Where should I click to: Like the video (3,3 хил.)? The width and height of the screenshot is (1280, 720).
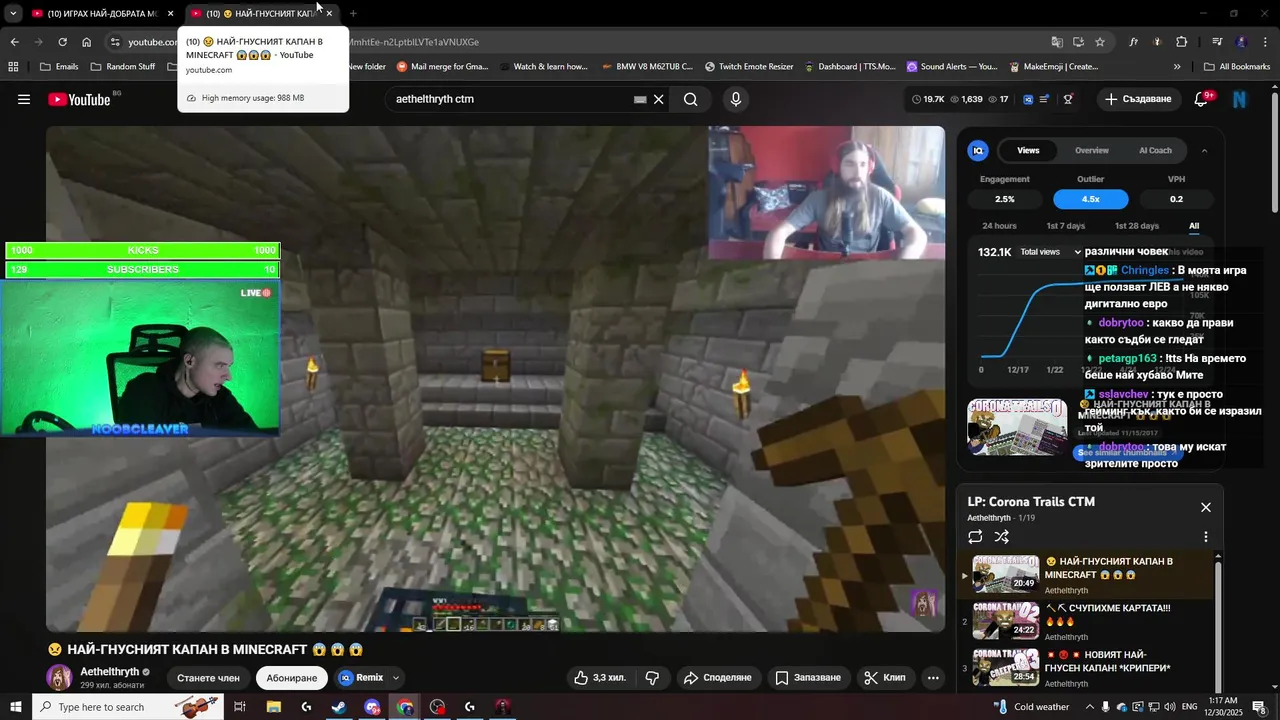click(600, 678)
